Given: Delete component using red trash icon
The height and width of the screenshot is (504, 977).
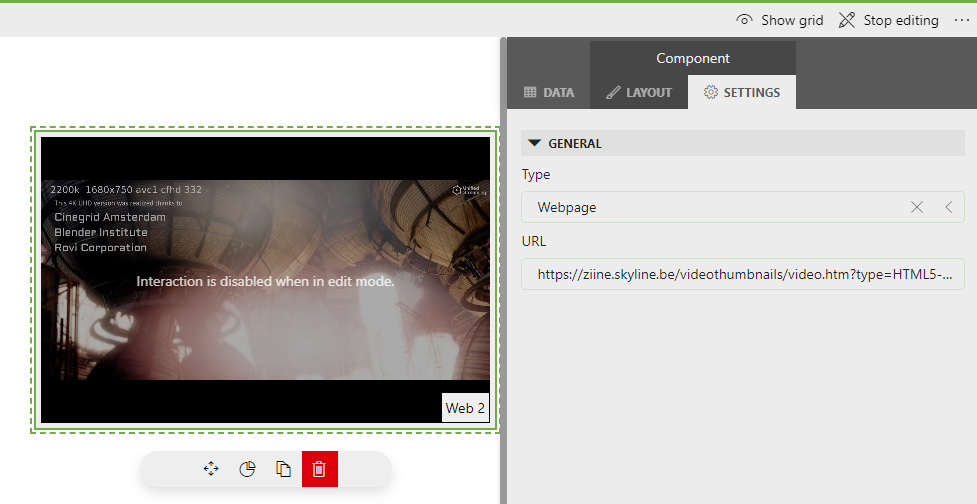Looking at the screenshot, I should [x=320, y=469].
